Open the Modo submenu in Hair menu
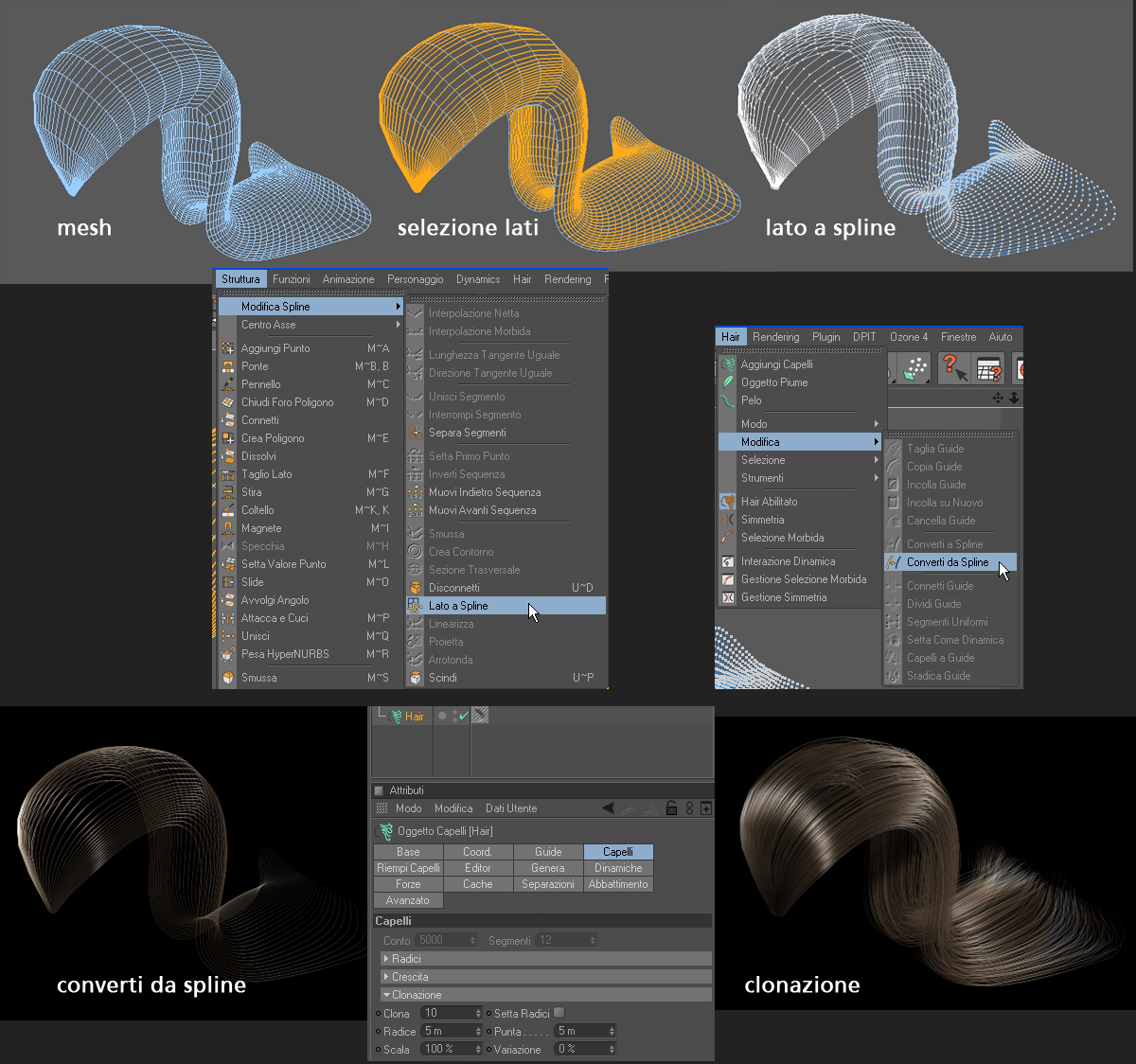 coord(799,424)
